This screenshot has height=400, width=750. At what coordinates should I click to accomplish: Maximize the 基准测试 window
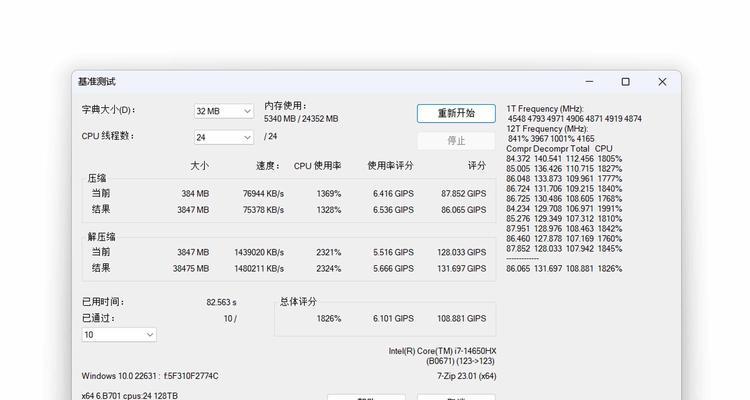pos(625,82)
